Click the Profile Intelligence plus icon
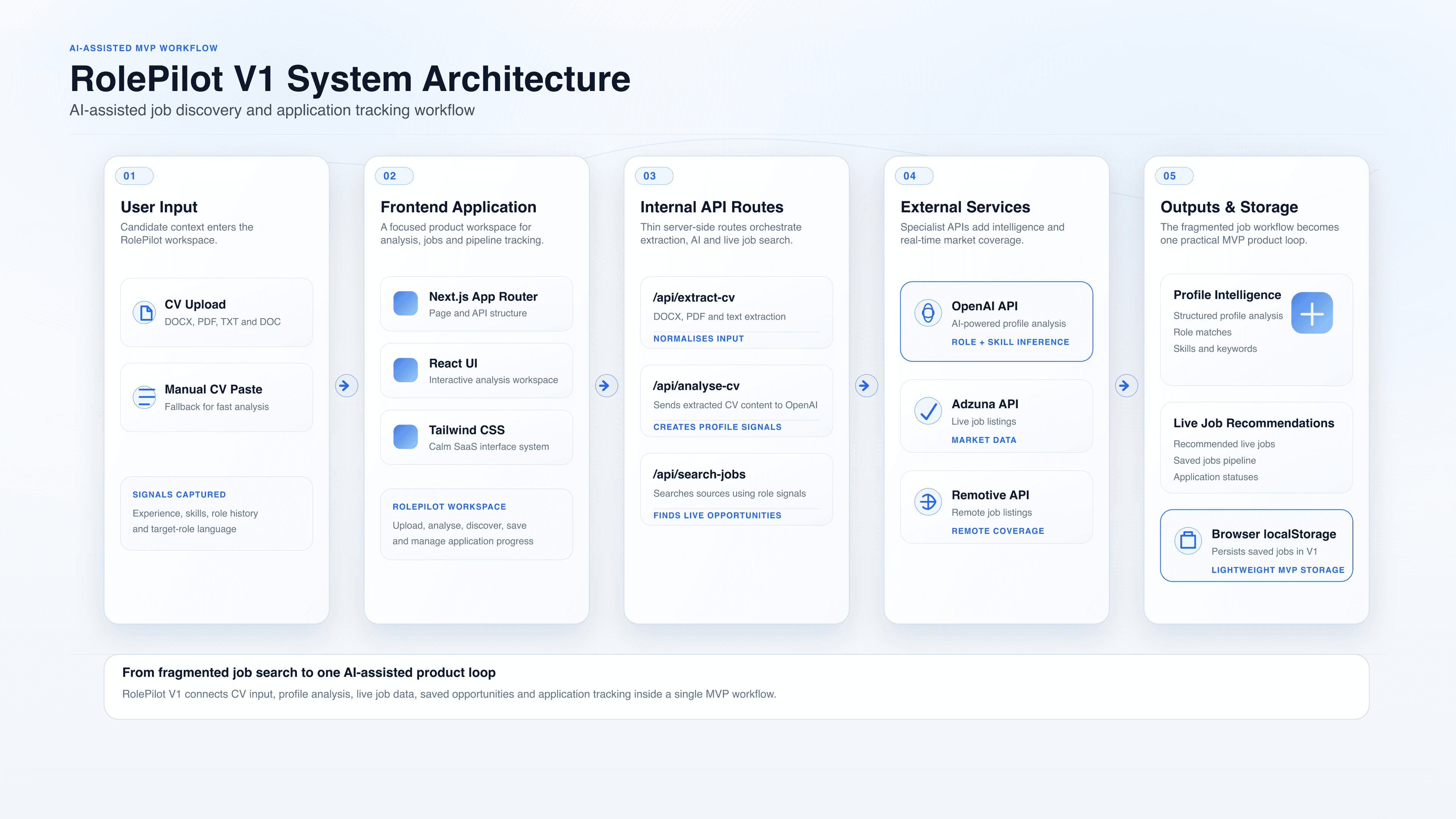This screenshot has width=1456, height=819. [x=1312, y=313]
